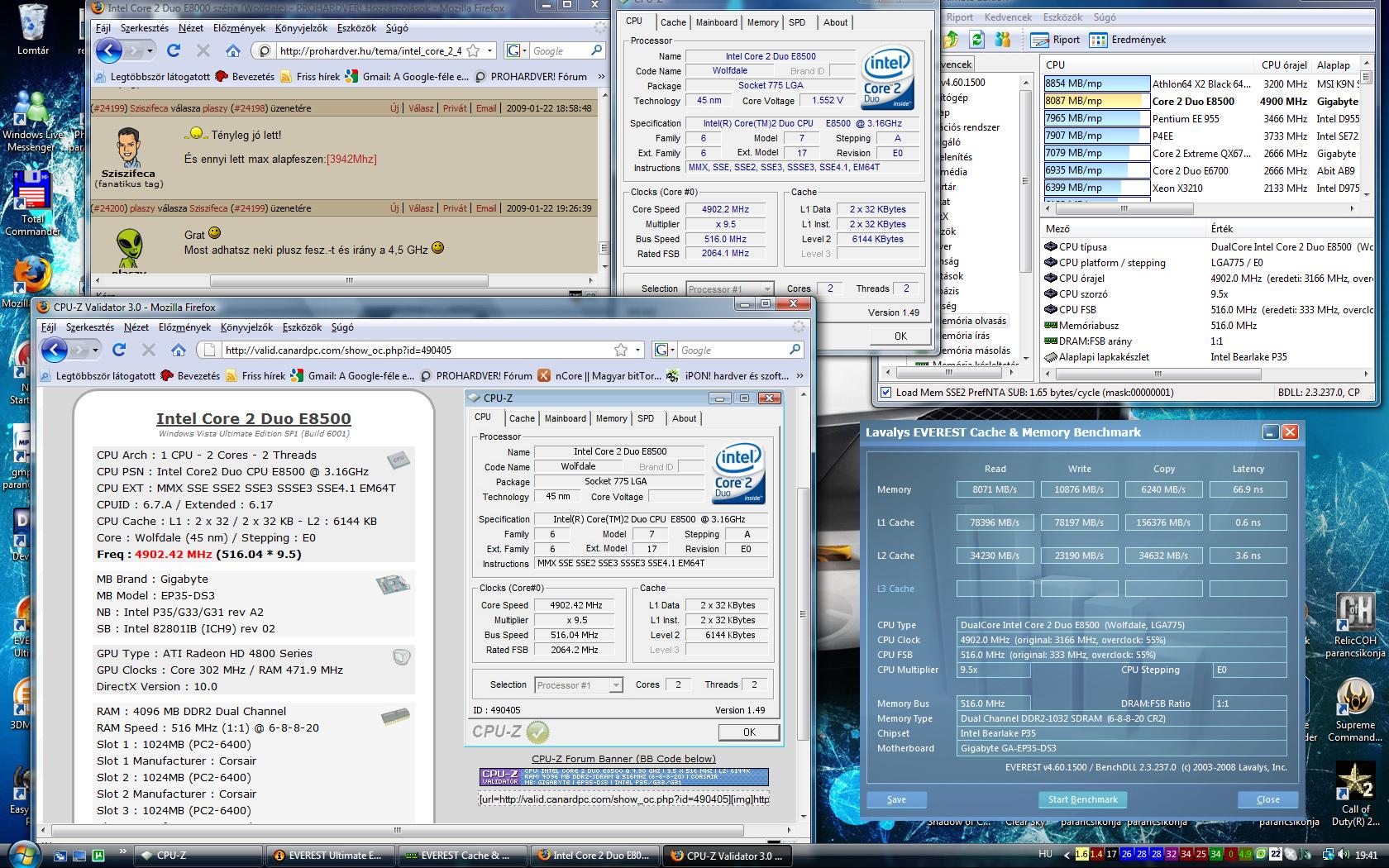The height and width of the screenshot is (868, 1389).
Task: Click nCore Magyar bitTorrent bookmark
Action: (x=600, y=375)
